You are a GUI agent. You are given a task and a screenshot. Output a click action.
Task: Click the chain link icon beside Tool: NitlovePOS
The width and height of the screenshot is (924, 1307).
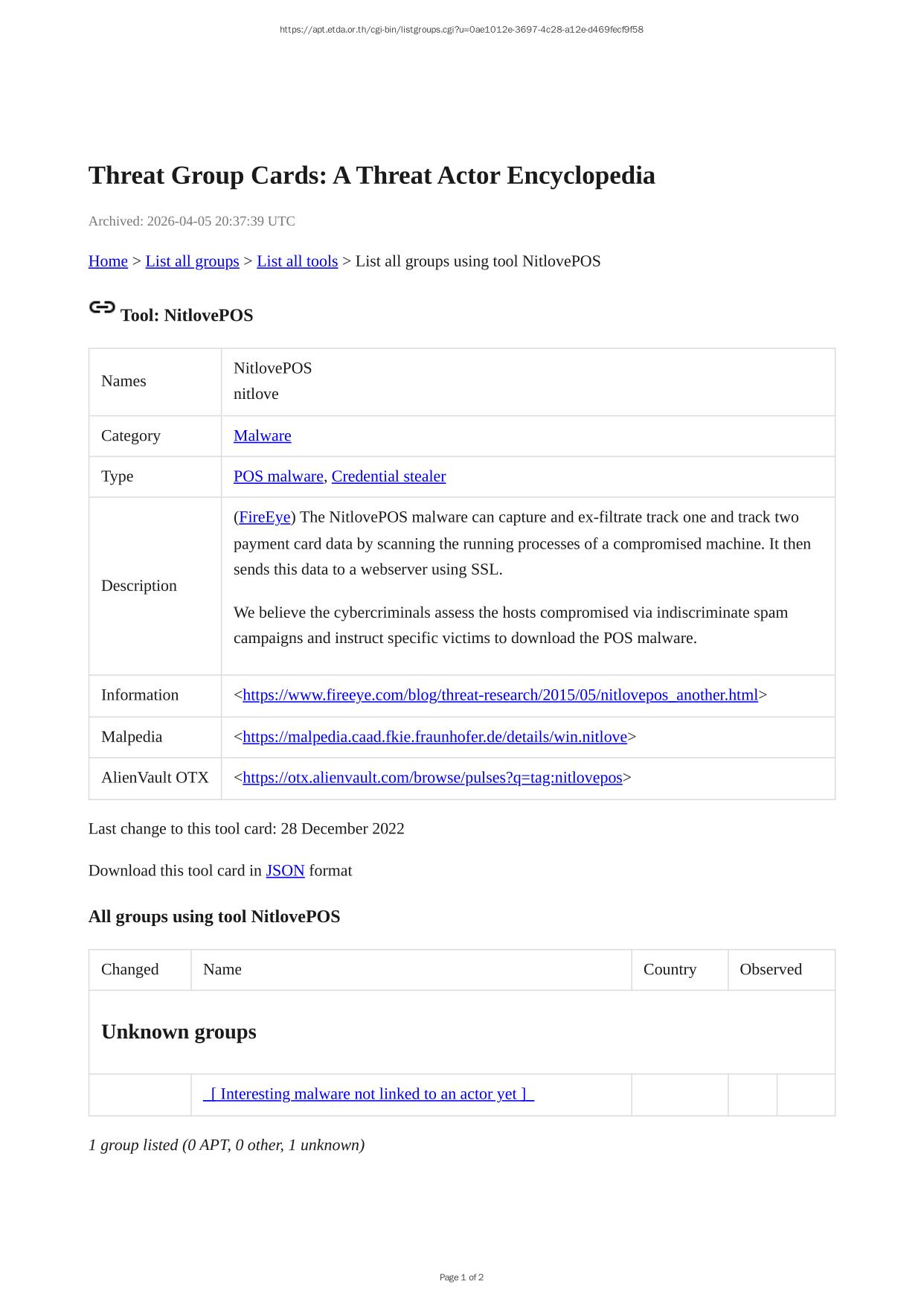(102, 307)
